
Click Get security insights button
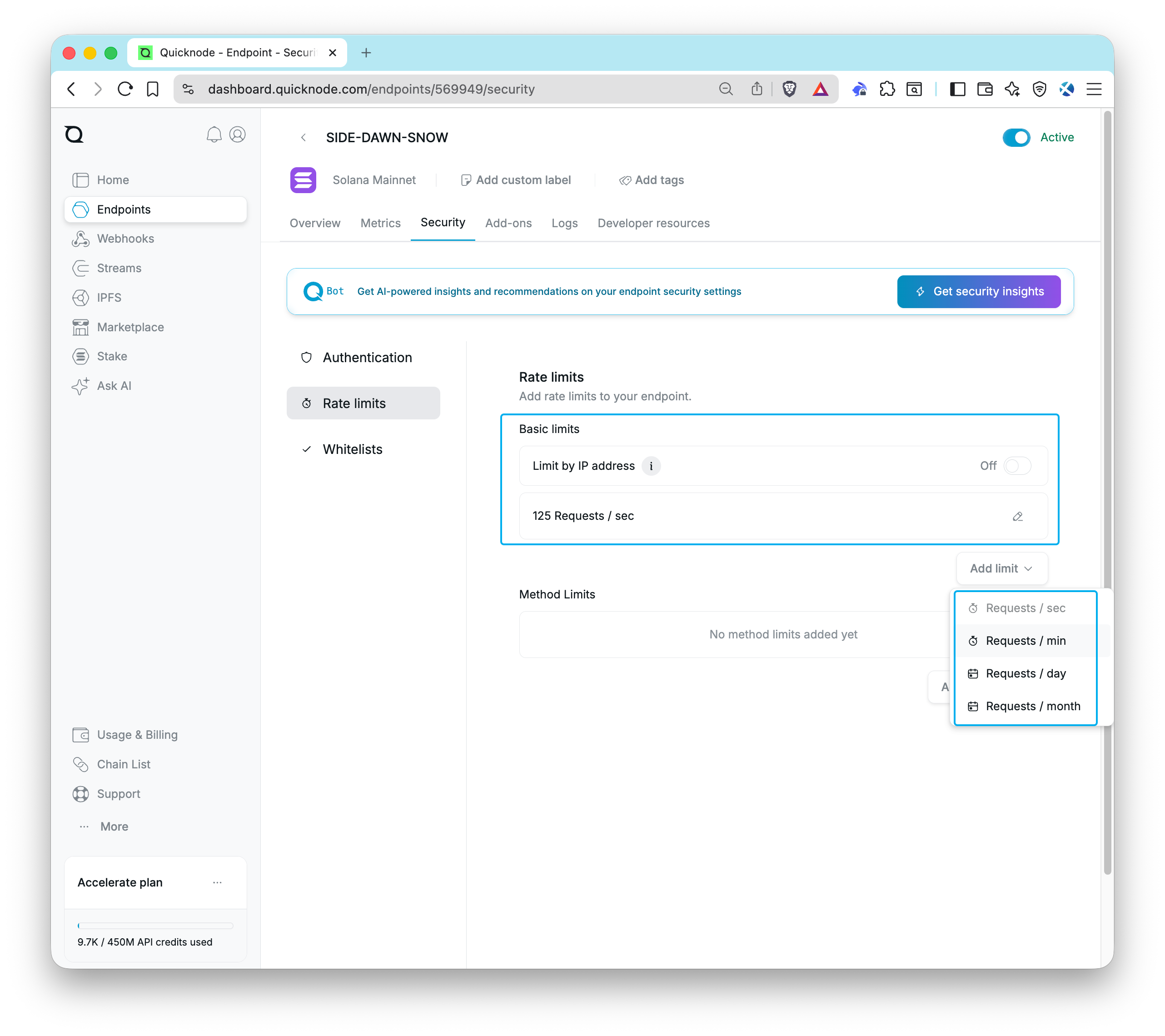coord(978,291)
